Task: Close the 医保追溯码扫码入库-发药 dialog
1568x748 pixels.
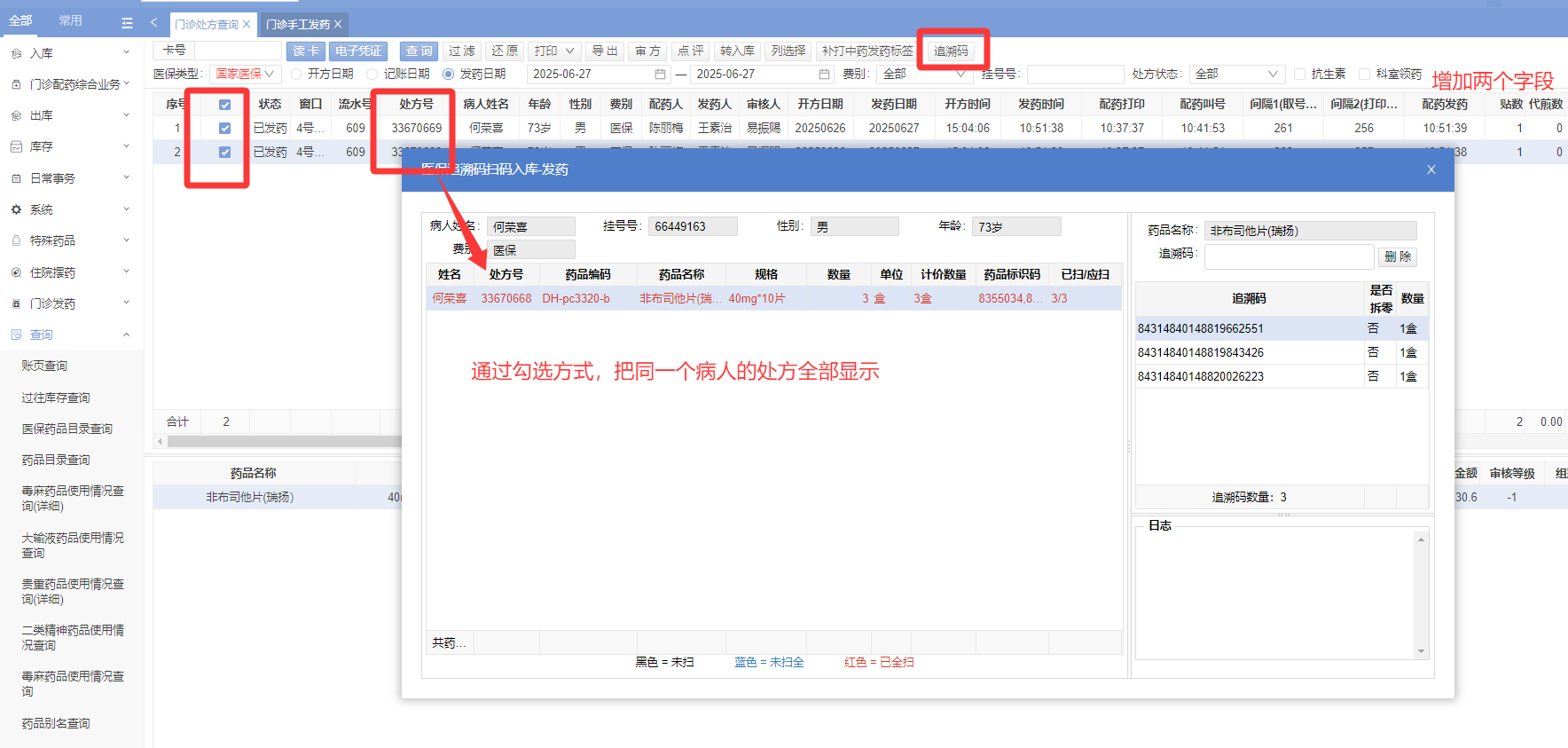Action: coord(1431,169)
